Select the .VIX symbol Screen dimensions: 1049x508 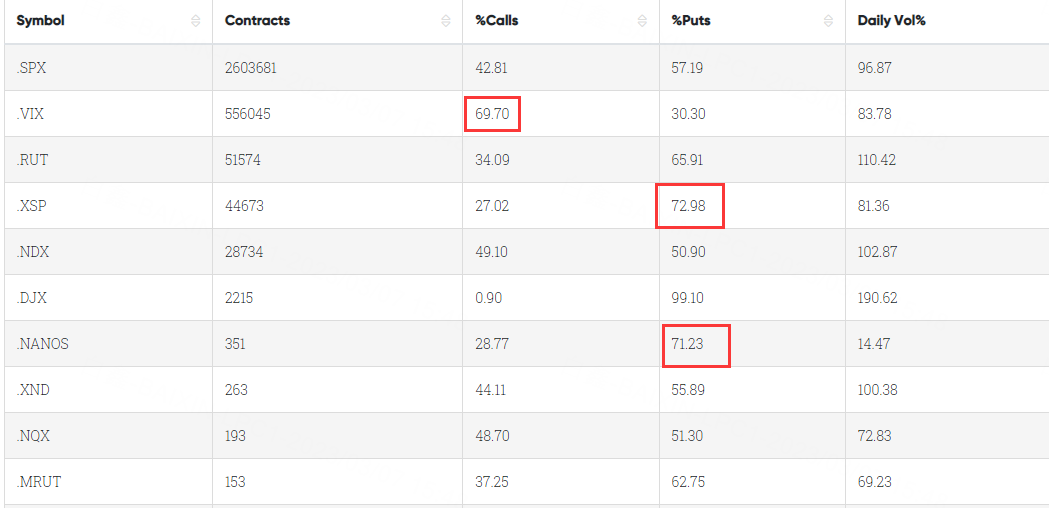30,114
